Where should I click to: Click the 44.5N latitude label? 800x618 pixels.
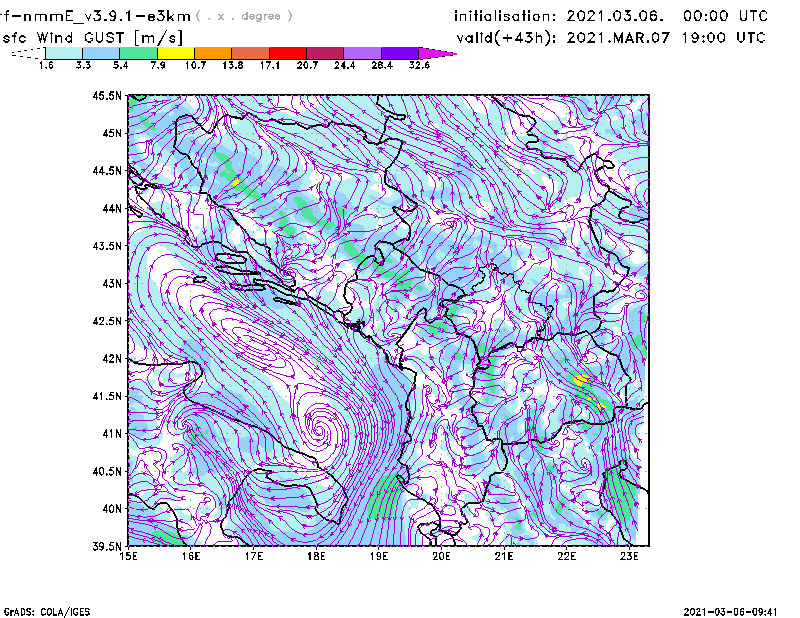pyautogui.click(x=107, y=170)
